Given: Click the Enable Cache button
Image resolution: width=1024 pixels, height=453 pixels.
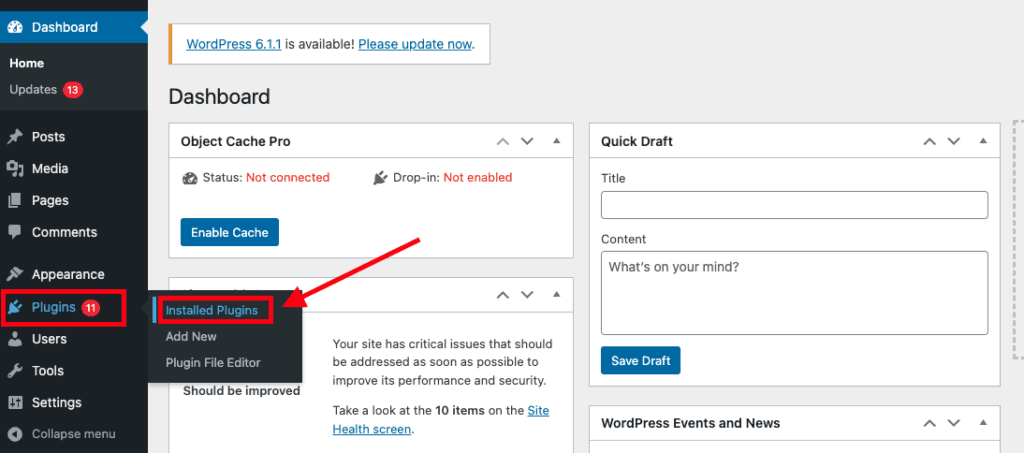Looking at the screenshot, I should (x=229, y=232).
